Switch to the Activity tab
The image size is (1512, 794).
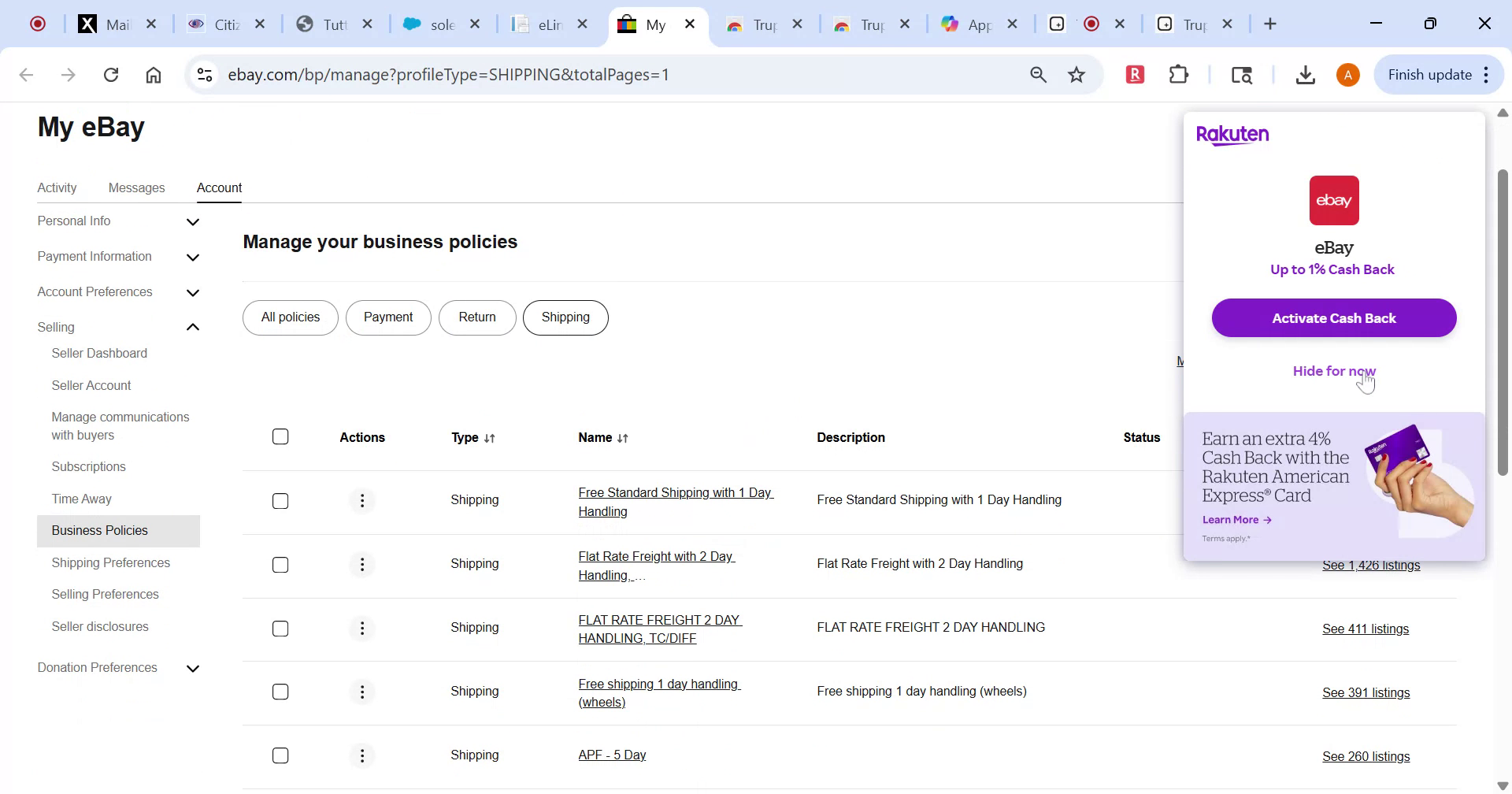pyautogui.click(x=57, y=187)
